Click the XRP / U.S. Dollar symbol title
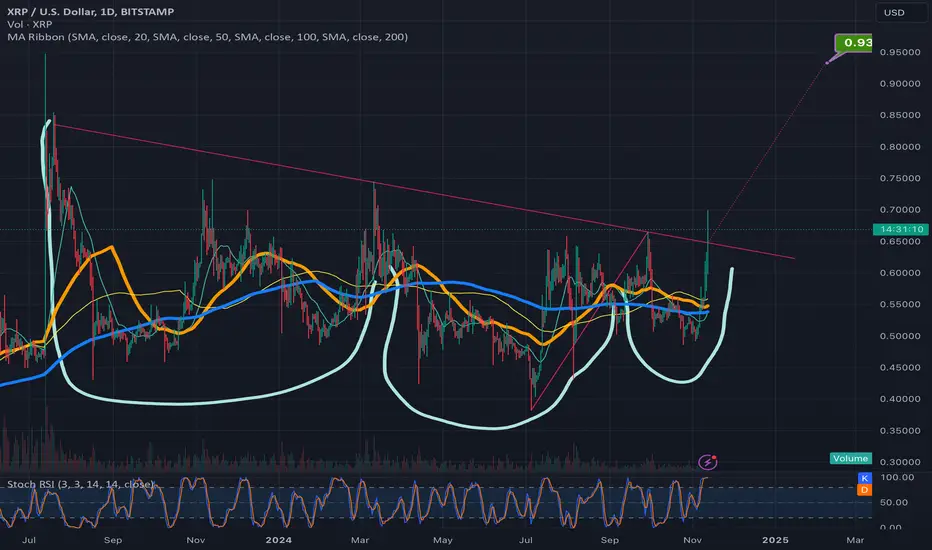Image resolution: width=932 pixels, height=550 pixels. pyautogui.click(x=91, y=11)
